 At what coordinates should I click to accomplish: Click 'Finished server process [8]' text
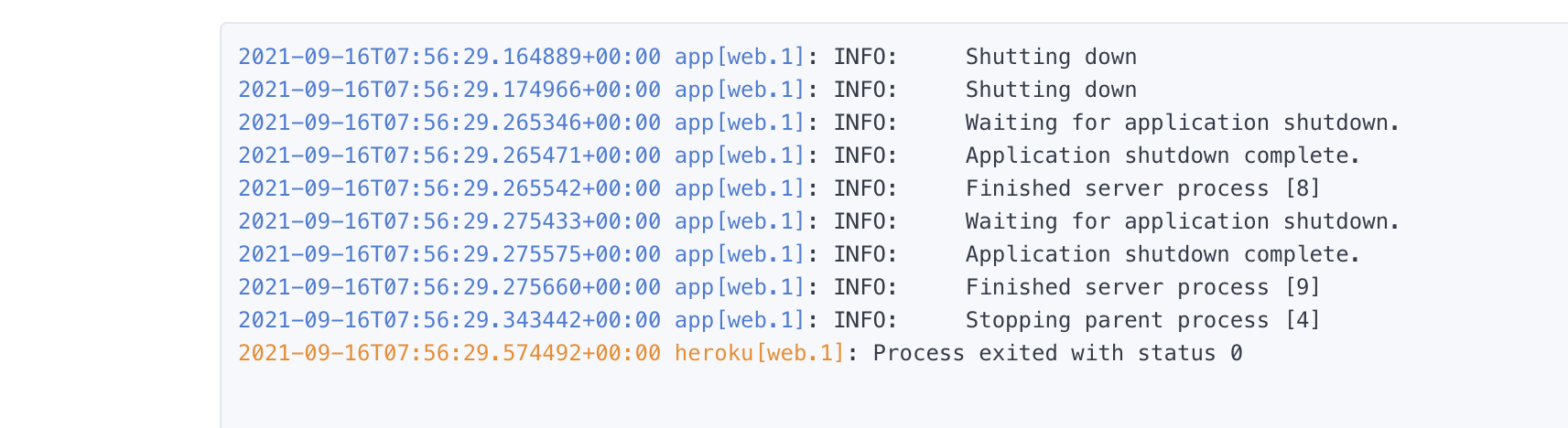click(1143, 188)
